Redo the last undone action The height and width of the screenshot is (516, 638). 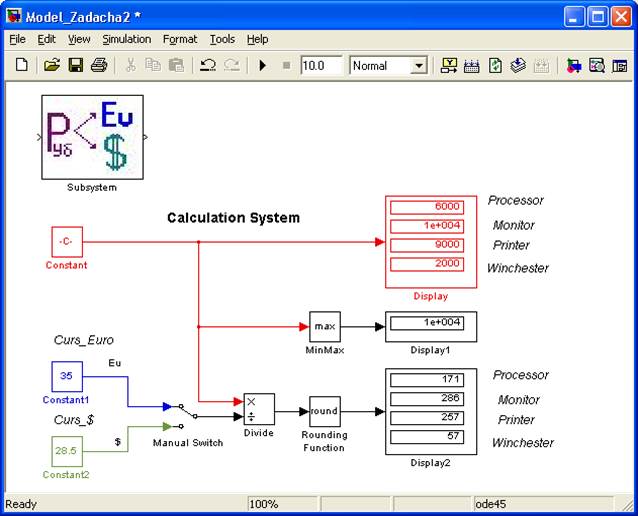232,65
